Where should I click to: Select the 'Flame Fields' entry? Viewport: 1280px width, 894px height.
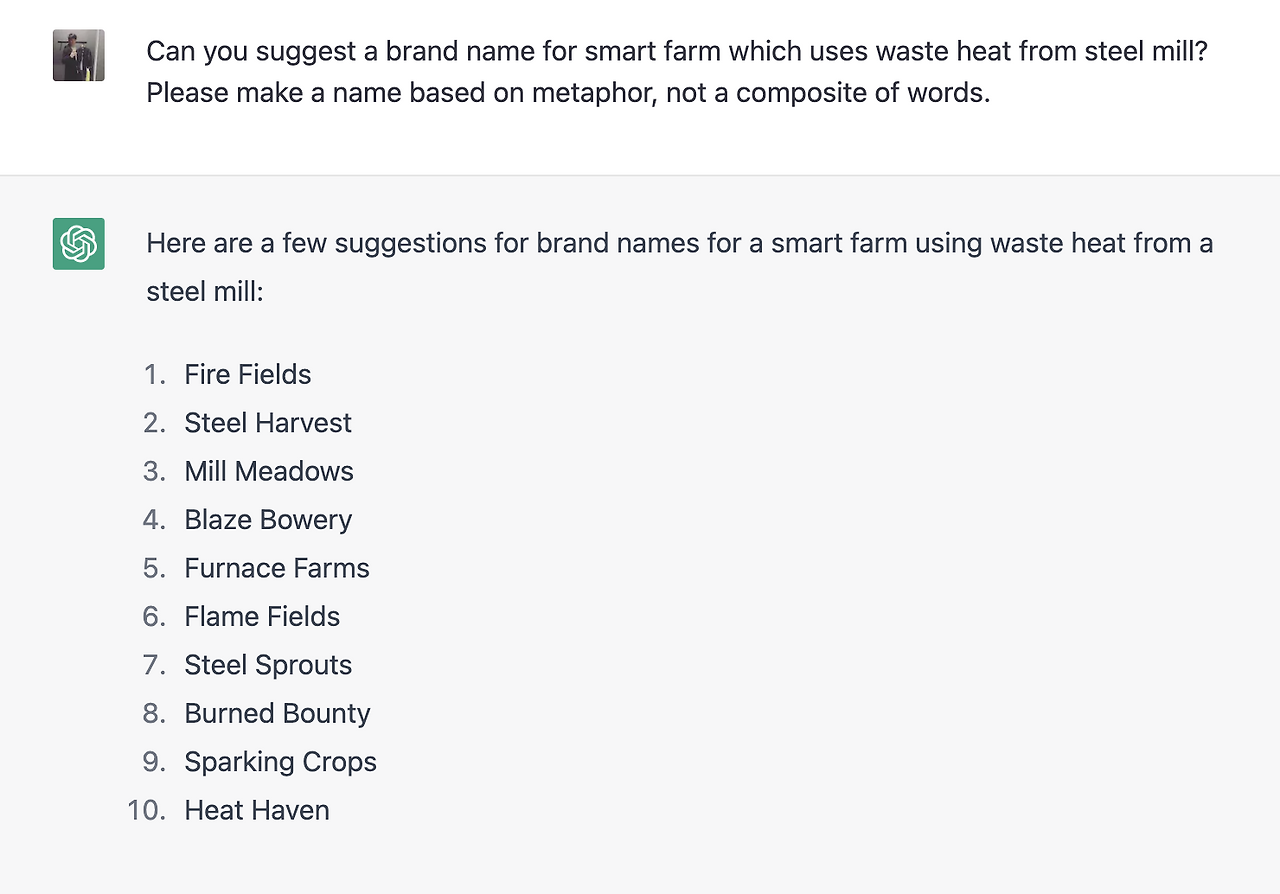click(x=261, y=616)
